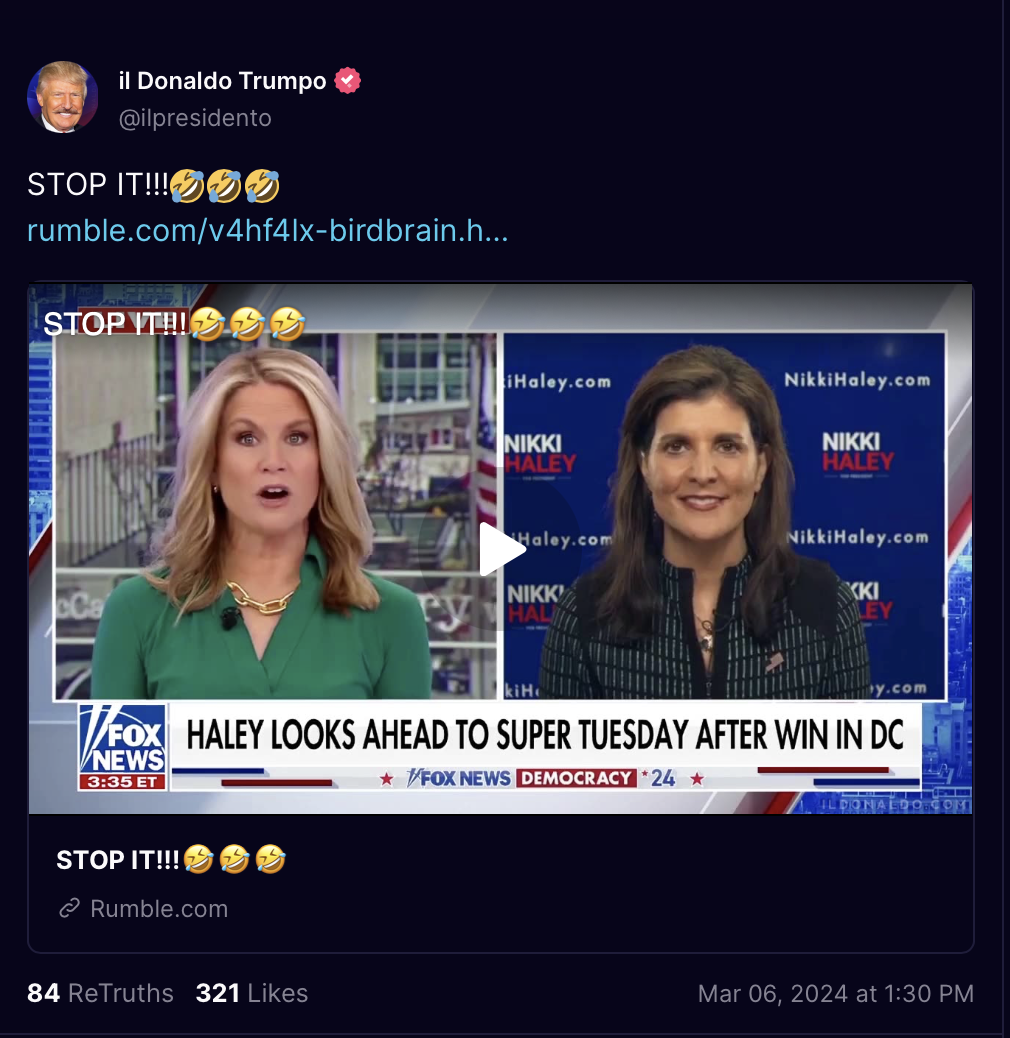Screen dimensions: 1010x1038
Task: Visit the @ilpresidento handle
Action: tap(195, 118)
